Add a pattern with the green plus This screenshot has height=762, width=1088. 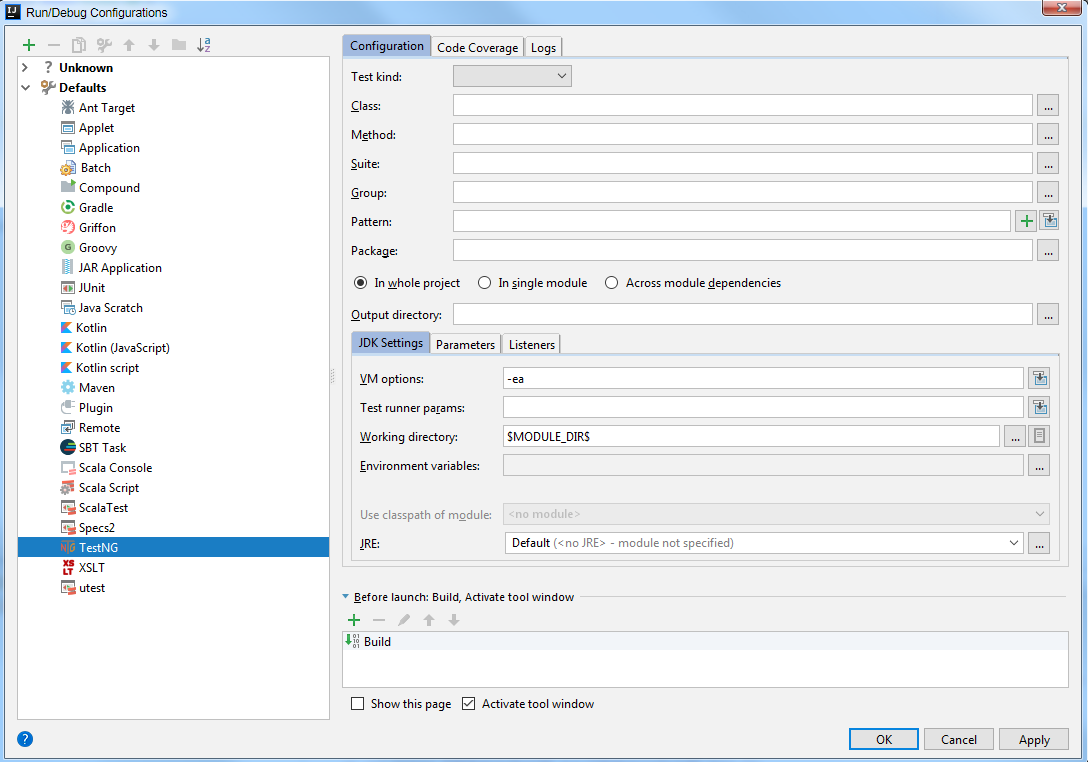[x=1026, y=221]
